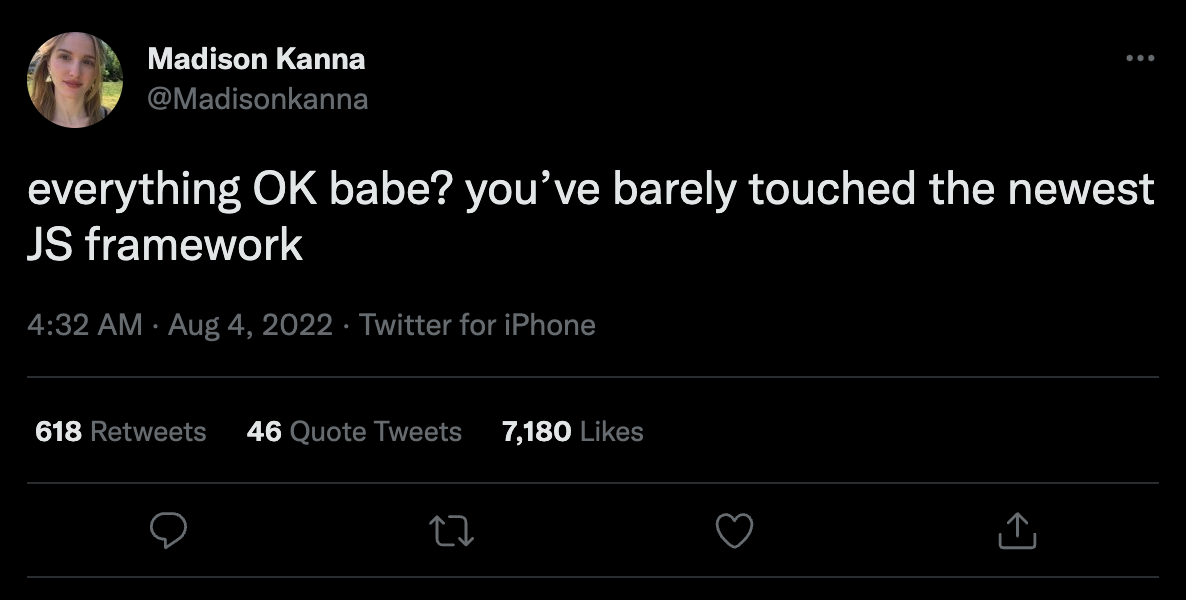Share the tweet via the share icon
This screenshot has height=600, width=1186.
[x=1017, y=530]
